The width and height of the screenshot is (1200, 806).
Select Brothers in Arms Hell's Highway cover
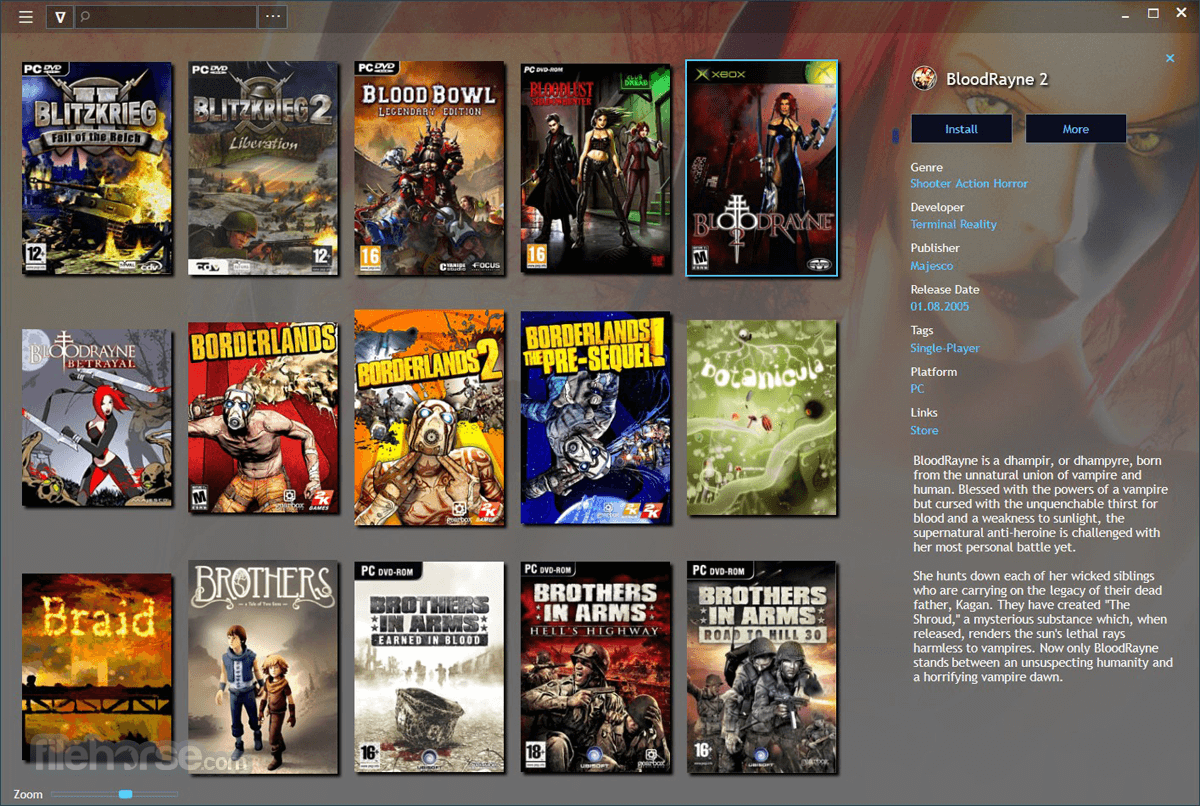click(595, 667)
